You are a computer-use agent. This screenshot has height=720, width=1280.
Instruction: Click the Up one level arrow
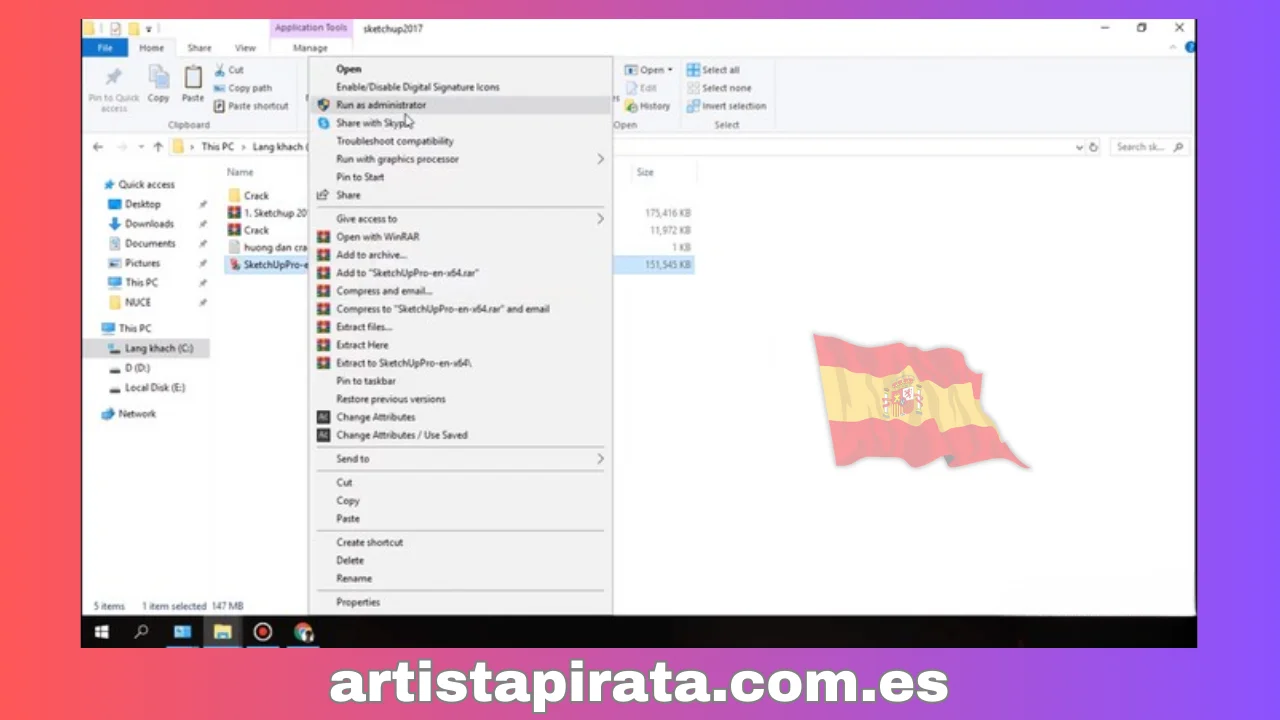tap(158, 147)
